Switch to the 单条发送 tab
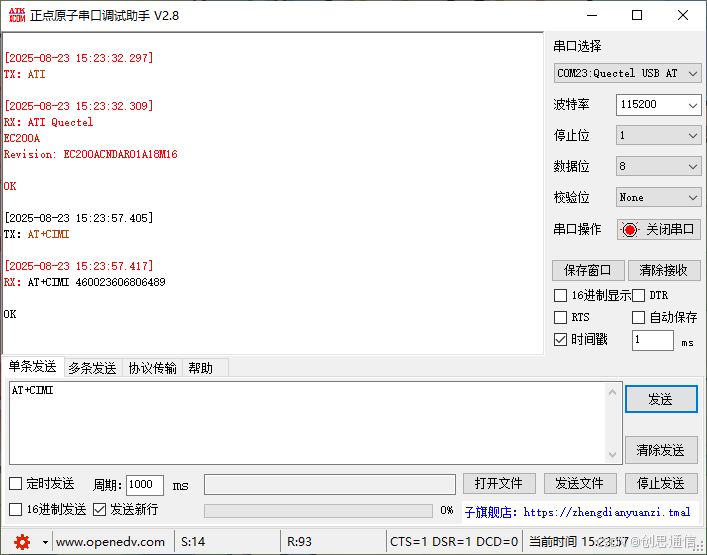 33,367
